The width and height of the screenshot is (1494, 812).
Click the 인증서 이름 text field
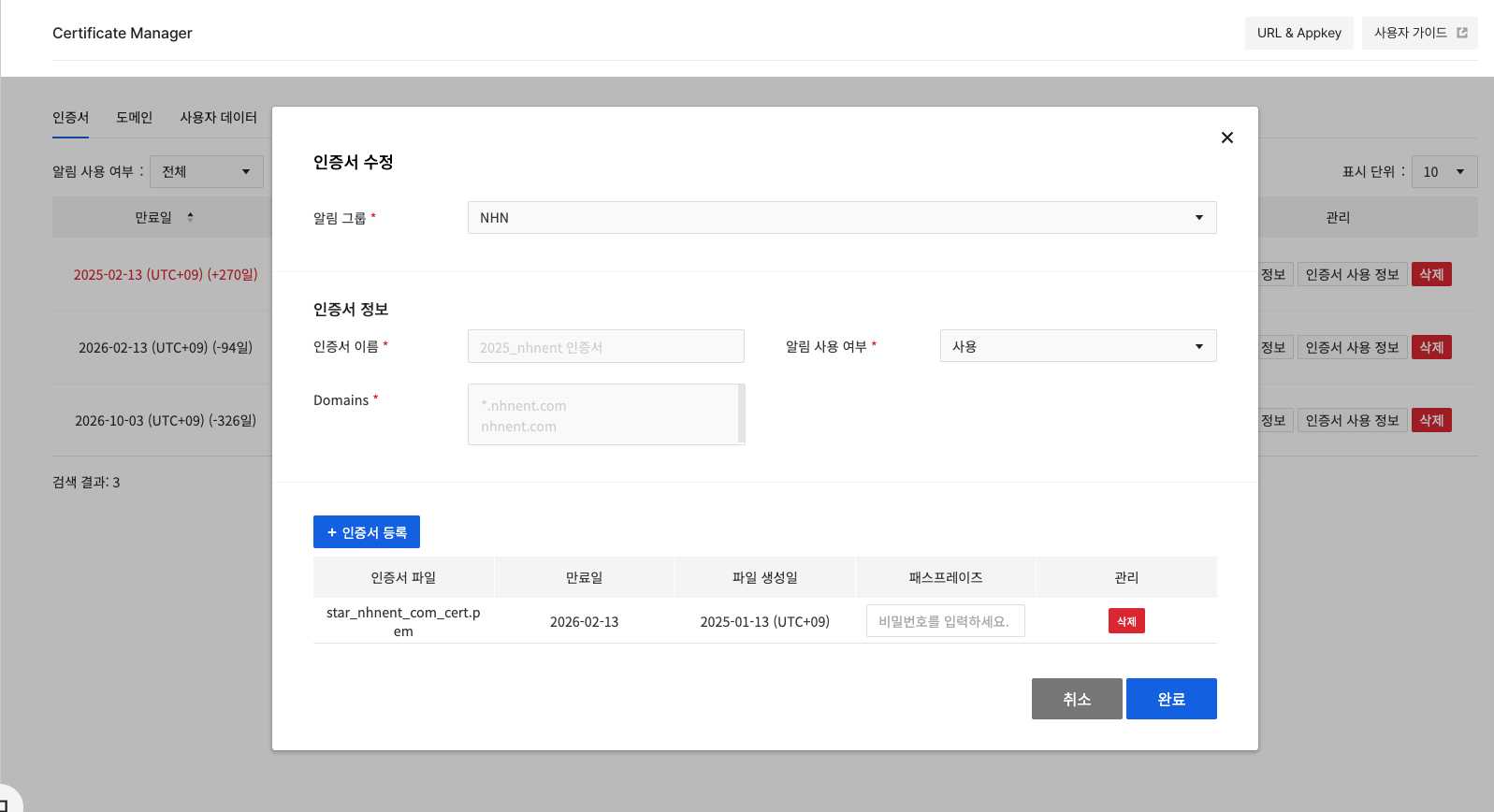tap(605, 347)
